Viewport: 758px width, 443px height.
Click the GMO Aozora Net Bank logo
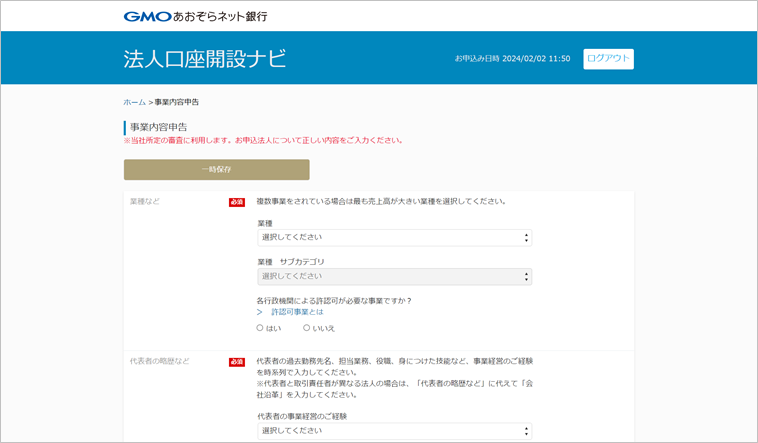point(195,16)
